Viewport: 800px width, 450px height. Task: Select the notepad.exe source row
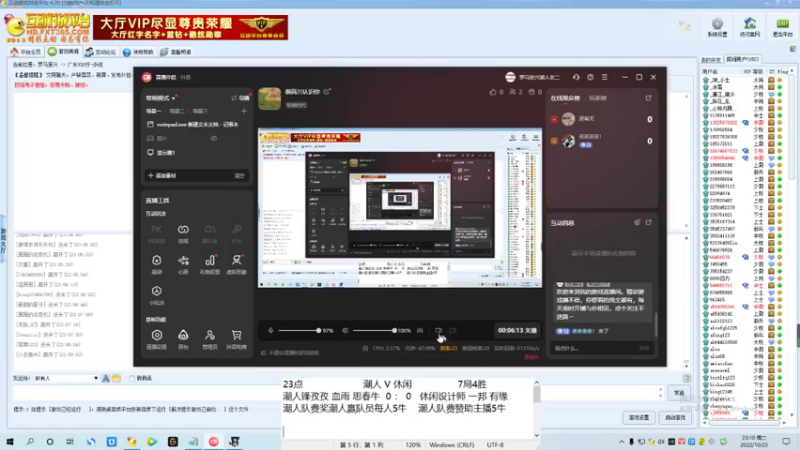click(x=196, y=124)
